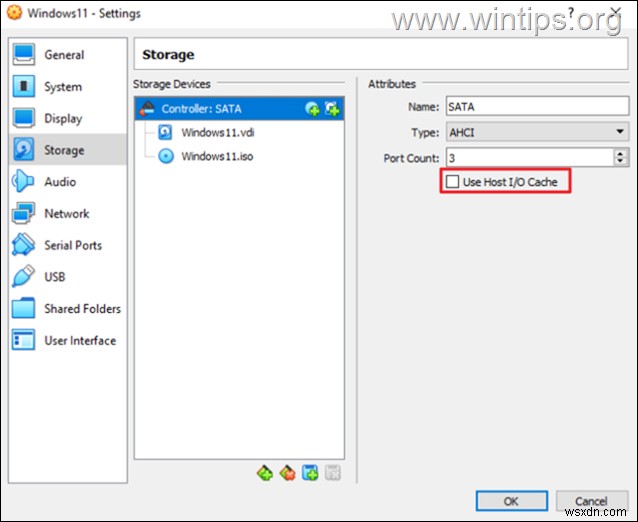
Task: Select the Windows11.iso optical disk
Action: tap(217, 156)
